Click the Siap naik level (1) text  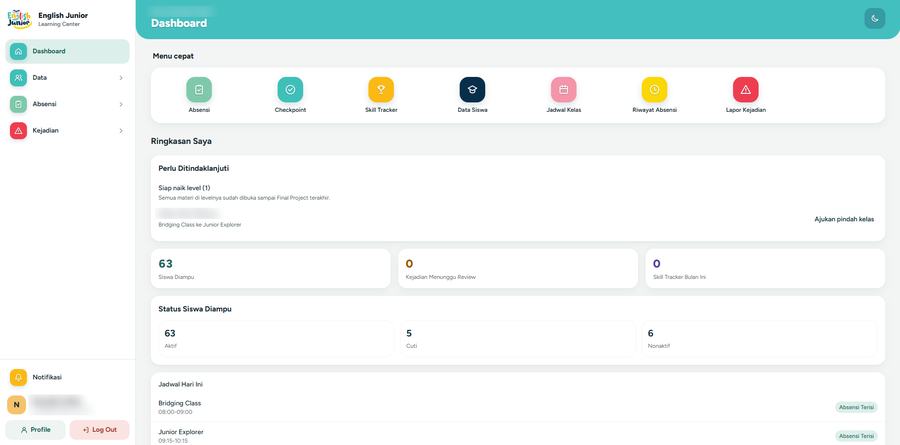coord(184,188)
